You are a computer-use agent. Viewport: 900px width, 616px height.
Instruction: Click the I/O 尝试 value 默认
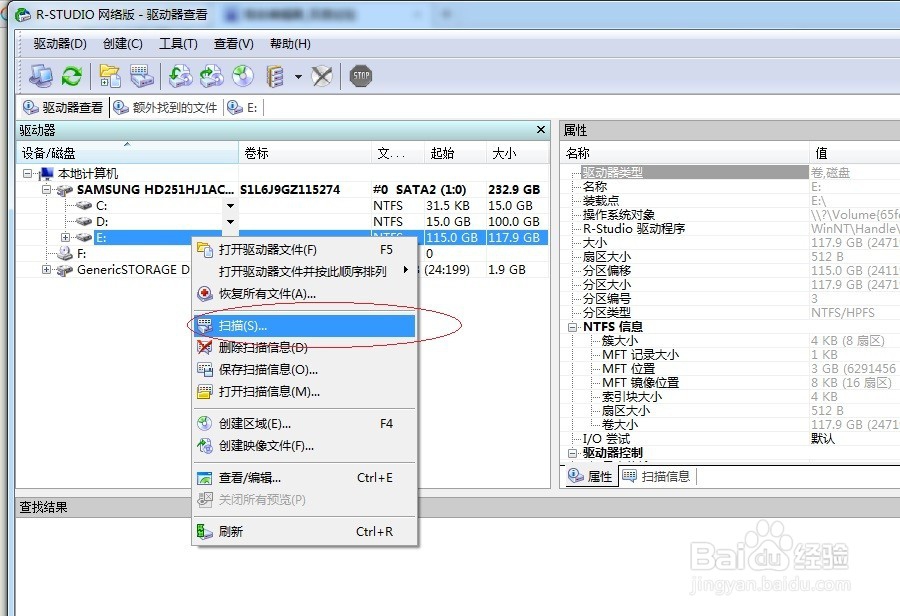point(823,439)
